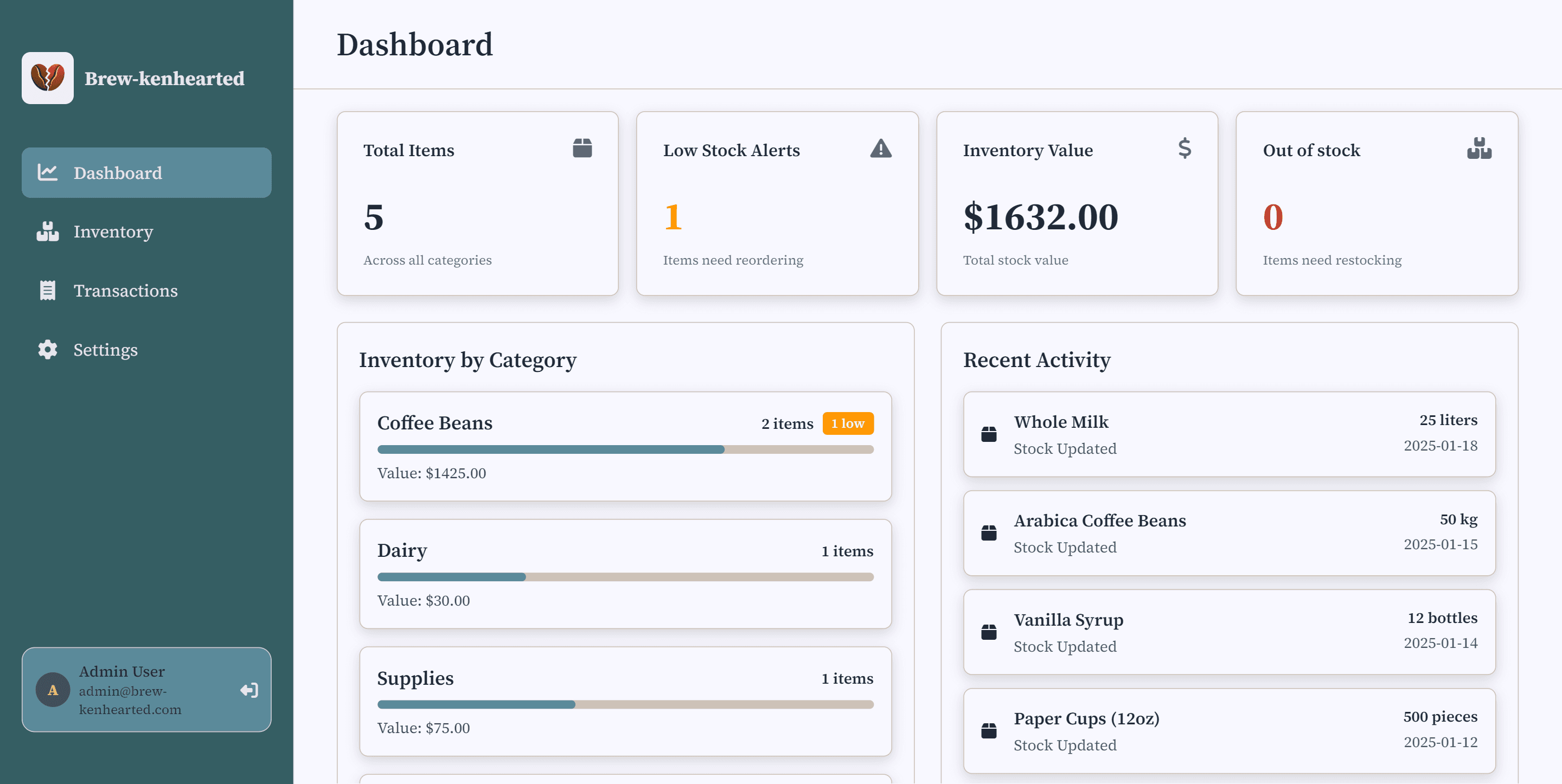Select the Paper Cups (12oz) activity entry
This screenshot has height=784, width=1562.
pos(1229,731)
